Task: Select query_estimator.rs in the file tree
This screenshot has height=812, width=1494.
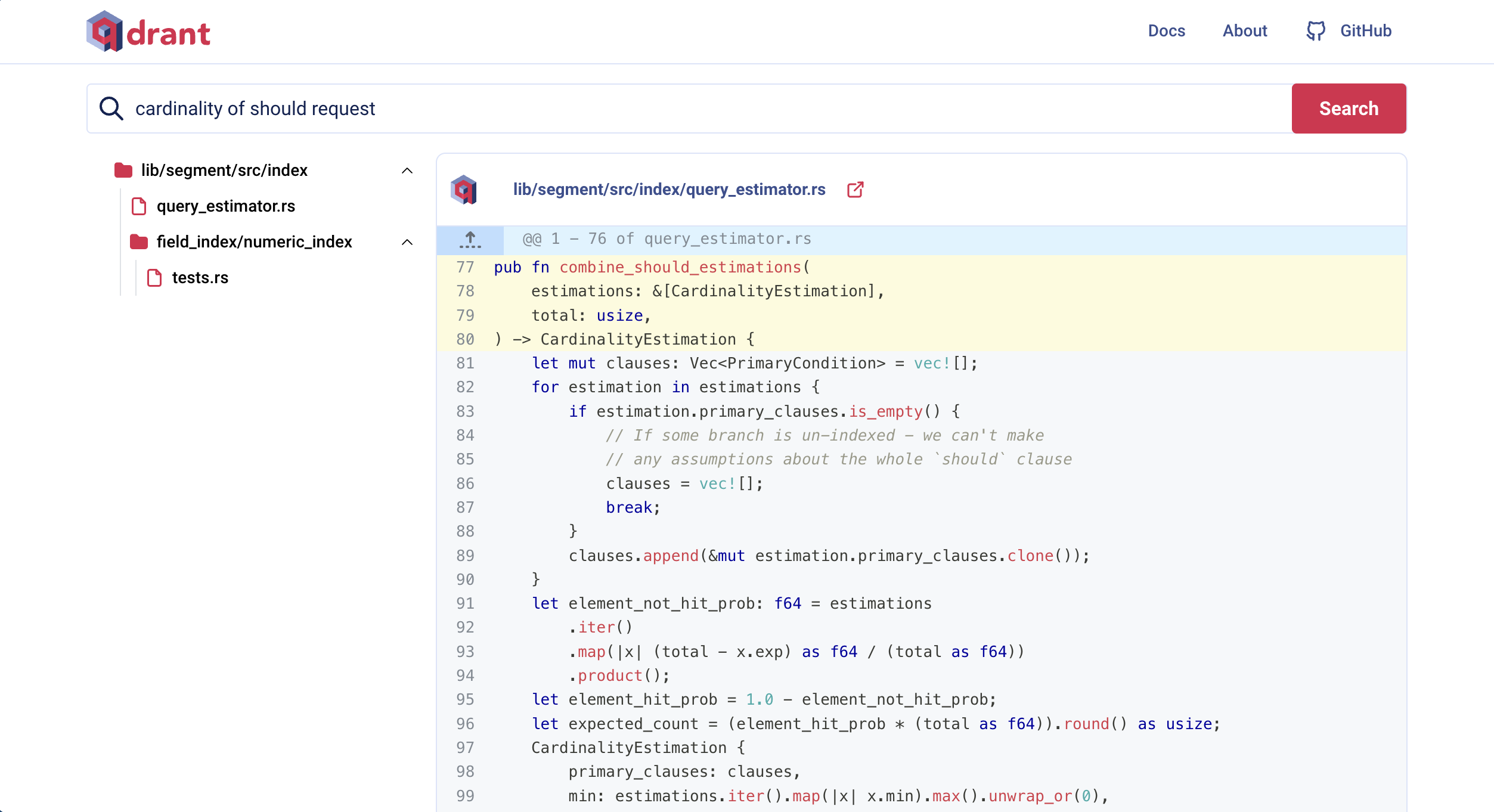Action: pos(225,206)
